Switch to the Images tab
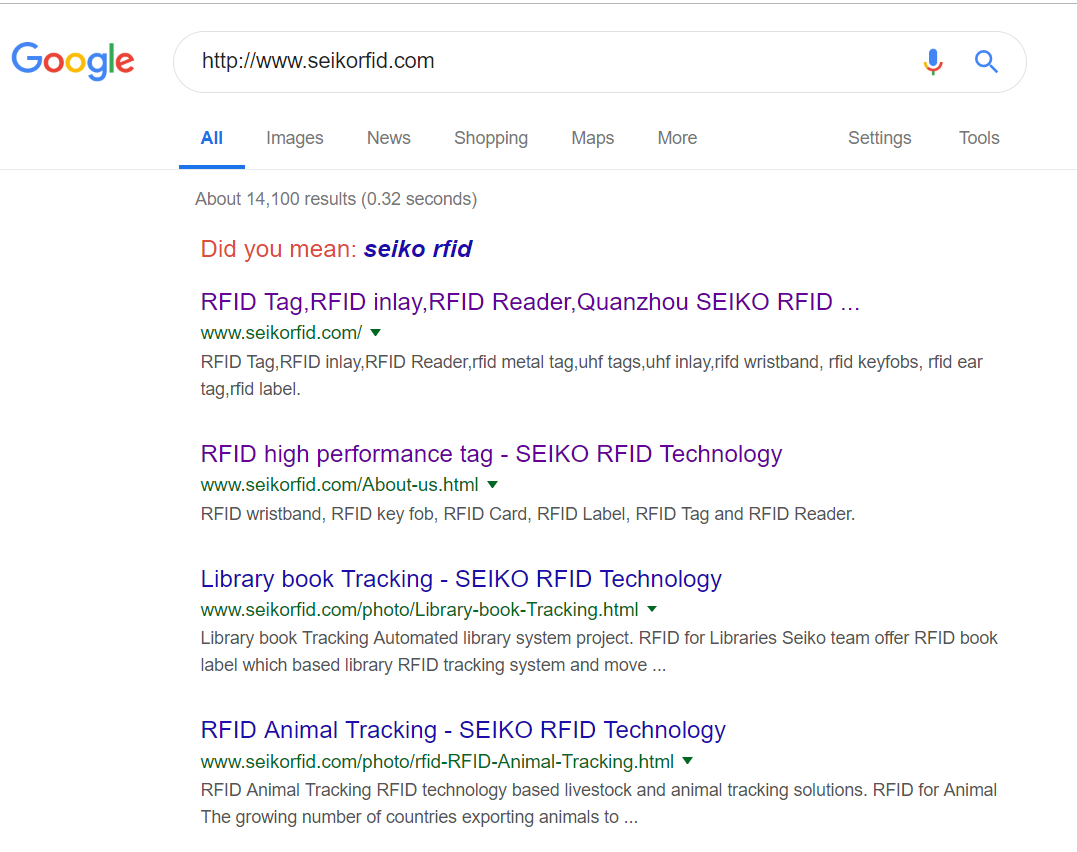 (x=295, y=138)
